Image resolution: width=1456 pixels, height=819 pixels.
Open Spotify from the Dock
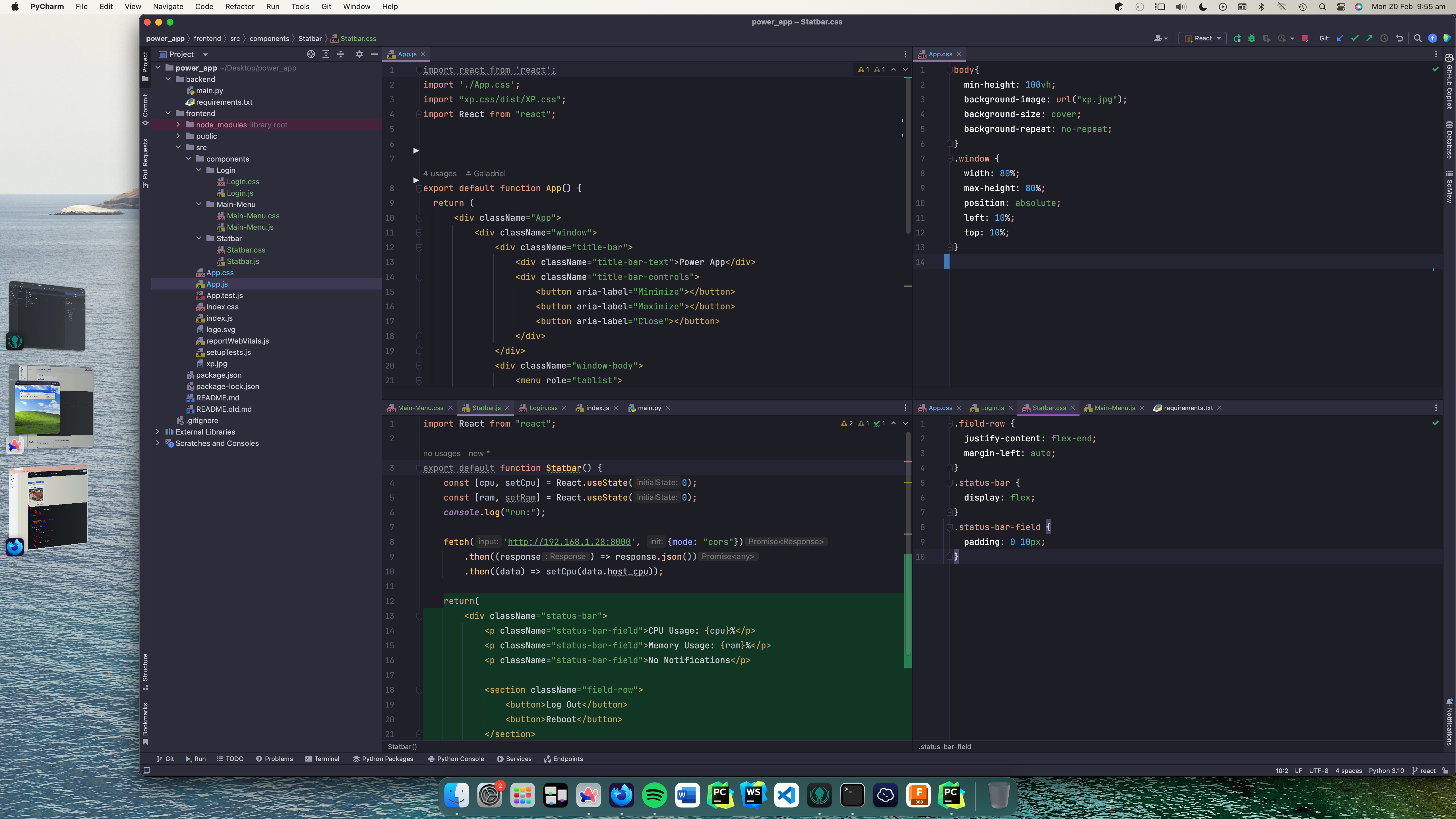coord(654,795)
